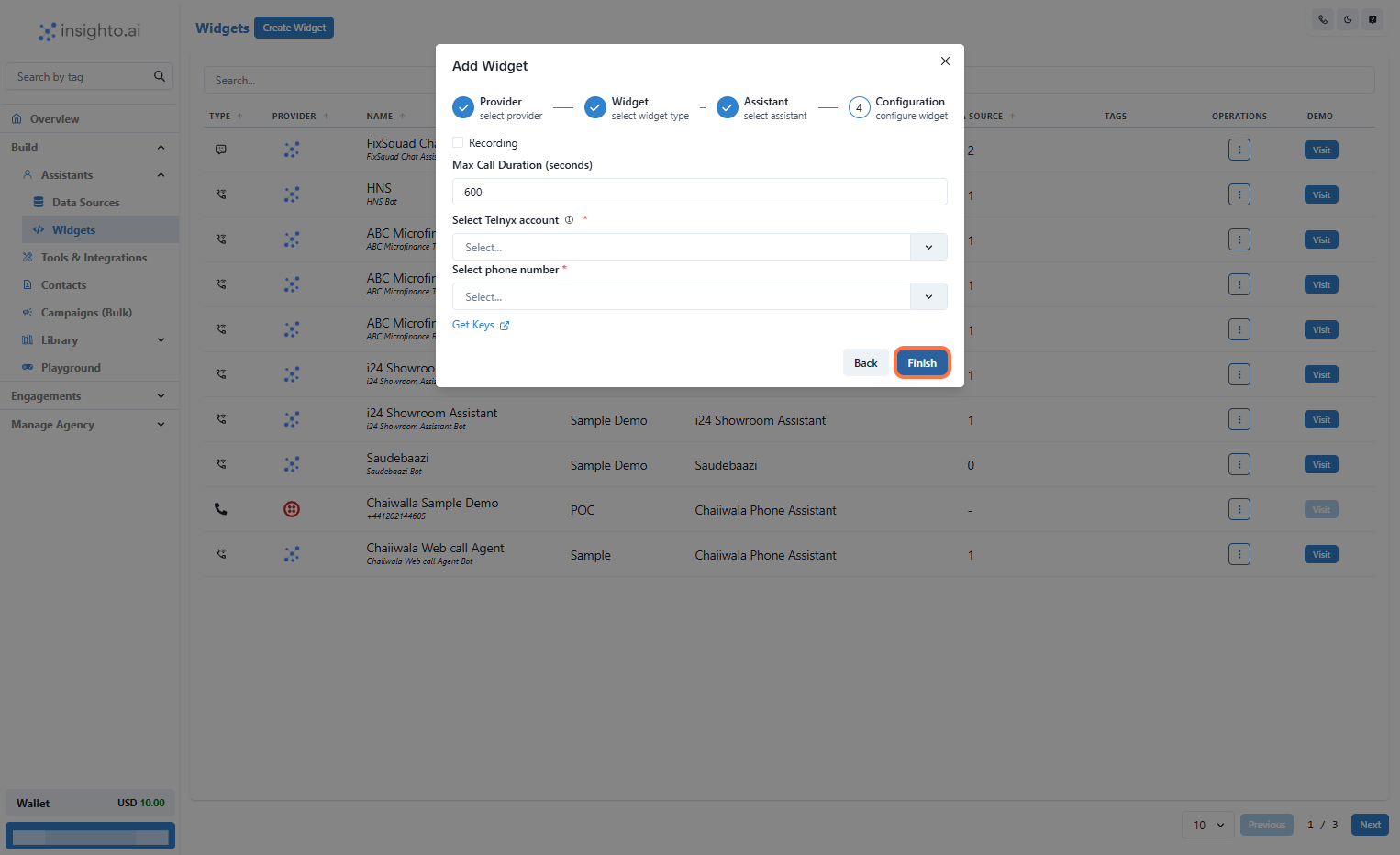Click the Max Call Duration field

(699, 192)
